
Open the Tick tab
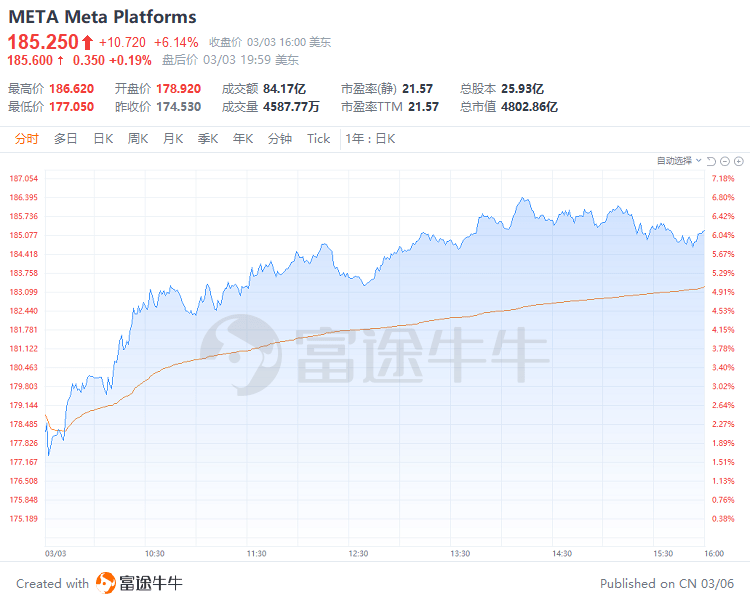coord(319,139)
